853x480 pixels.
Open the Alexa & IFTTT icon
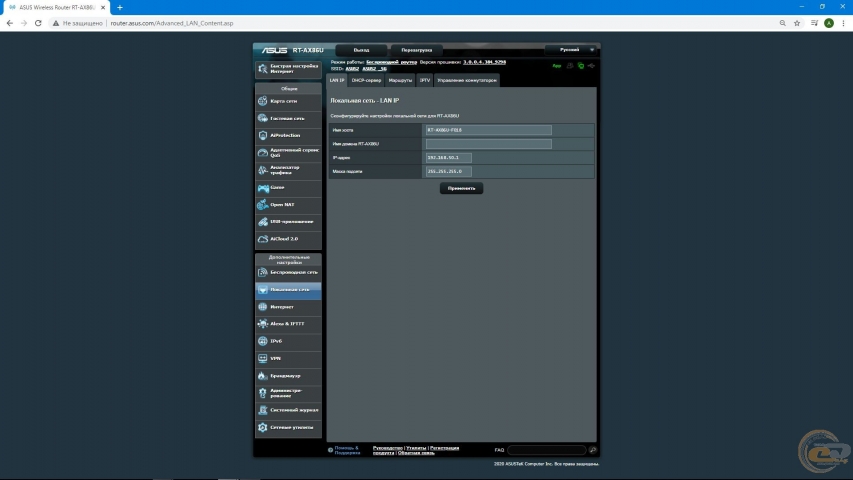click(x=263, y=324)
